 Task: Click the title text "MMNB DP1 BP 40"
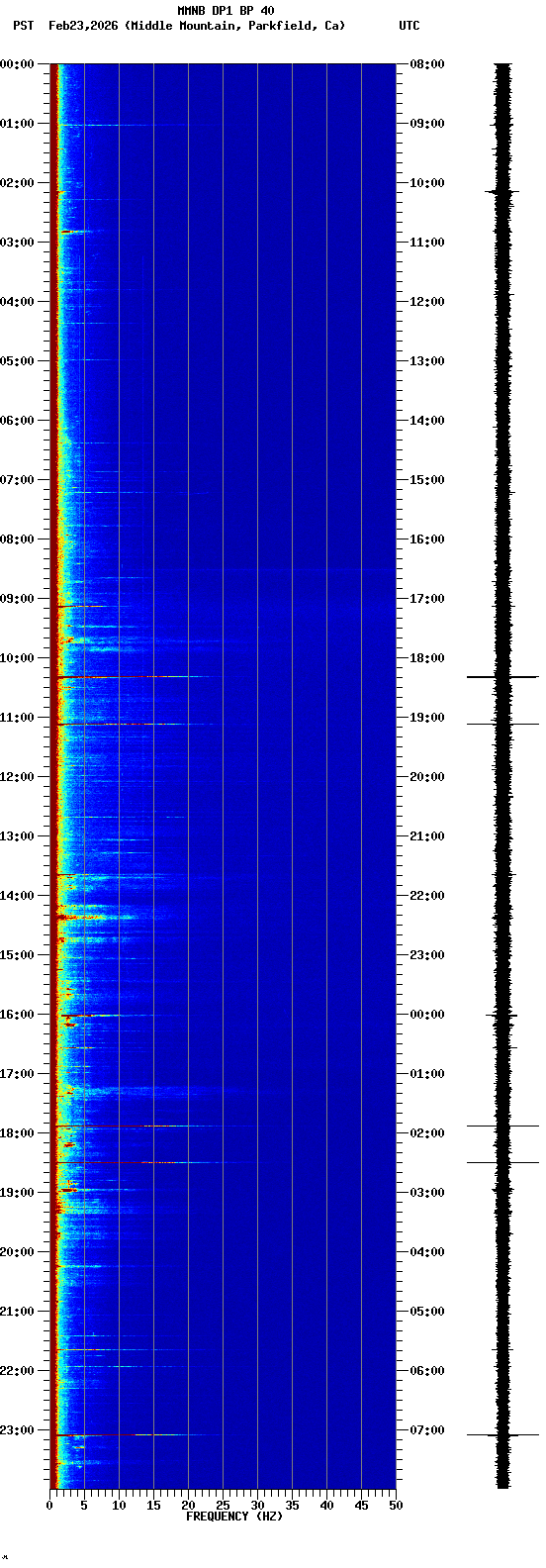point(226,11)
